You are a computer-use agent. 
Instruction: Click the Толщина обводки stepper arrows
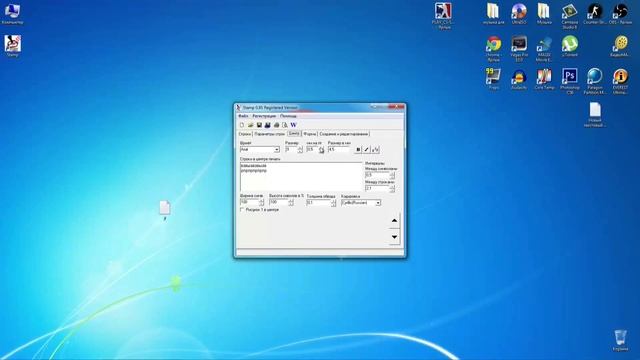333,202
